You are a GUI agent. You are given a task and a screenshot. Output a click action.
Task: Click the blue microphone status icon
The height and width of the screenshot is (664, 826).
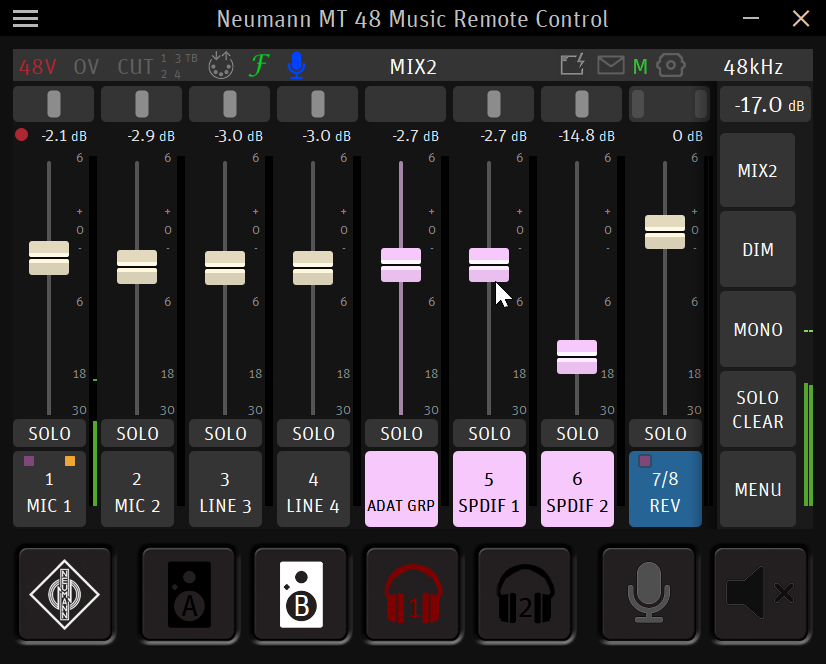point(297,65)
